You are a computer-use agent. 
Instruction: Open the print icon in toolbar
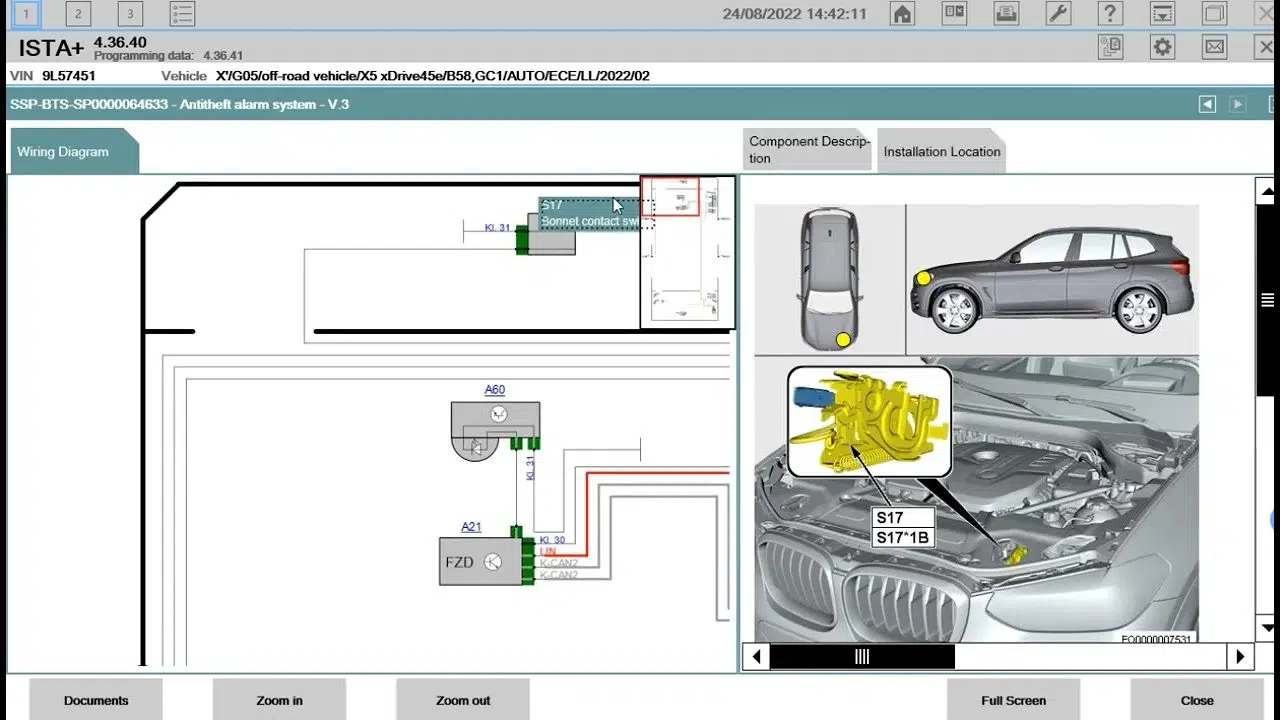pyautogui.click(x=1006, y=14)
